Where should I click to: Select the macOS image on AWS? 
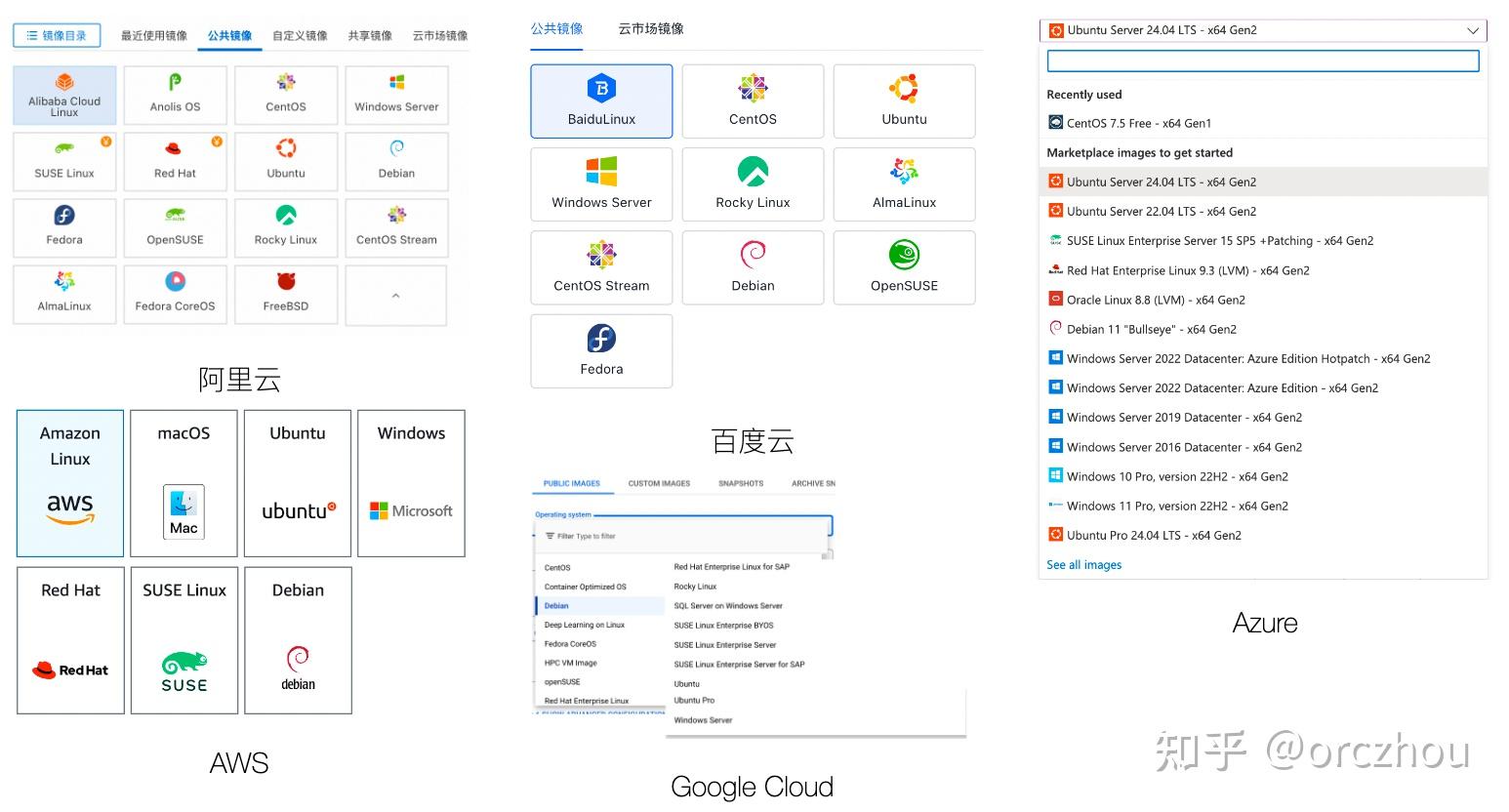tap(183, 482)
